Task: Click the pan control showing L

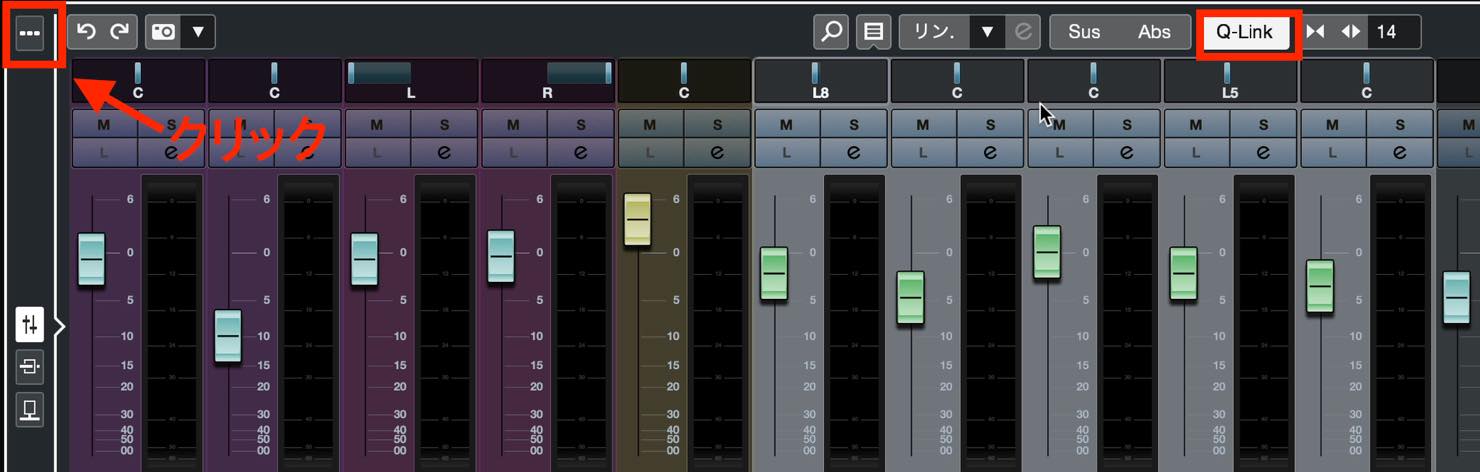Action: click(411, 81)
